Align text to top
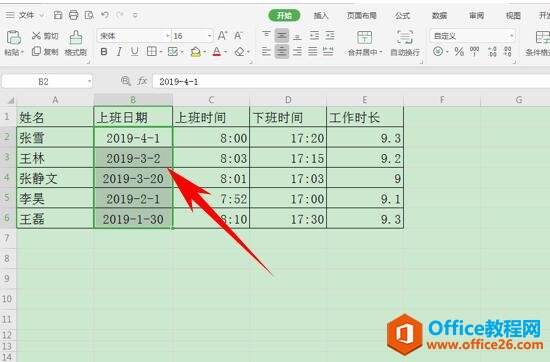Image resolution: width=550 pixels, height=362 pixels. [266, 35]
